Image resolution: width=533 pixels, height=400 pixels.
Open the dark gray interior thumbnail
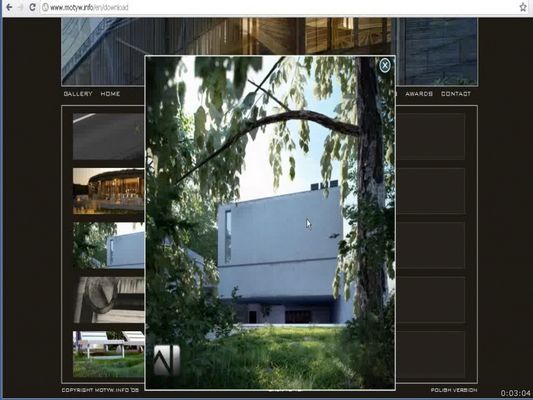click(109, 136)
